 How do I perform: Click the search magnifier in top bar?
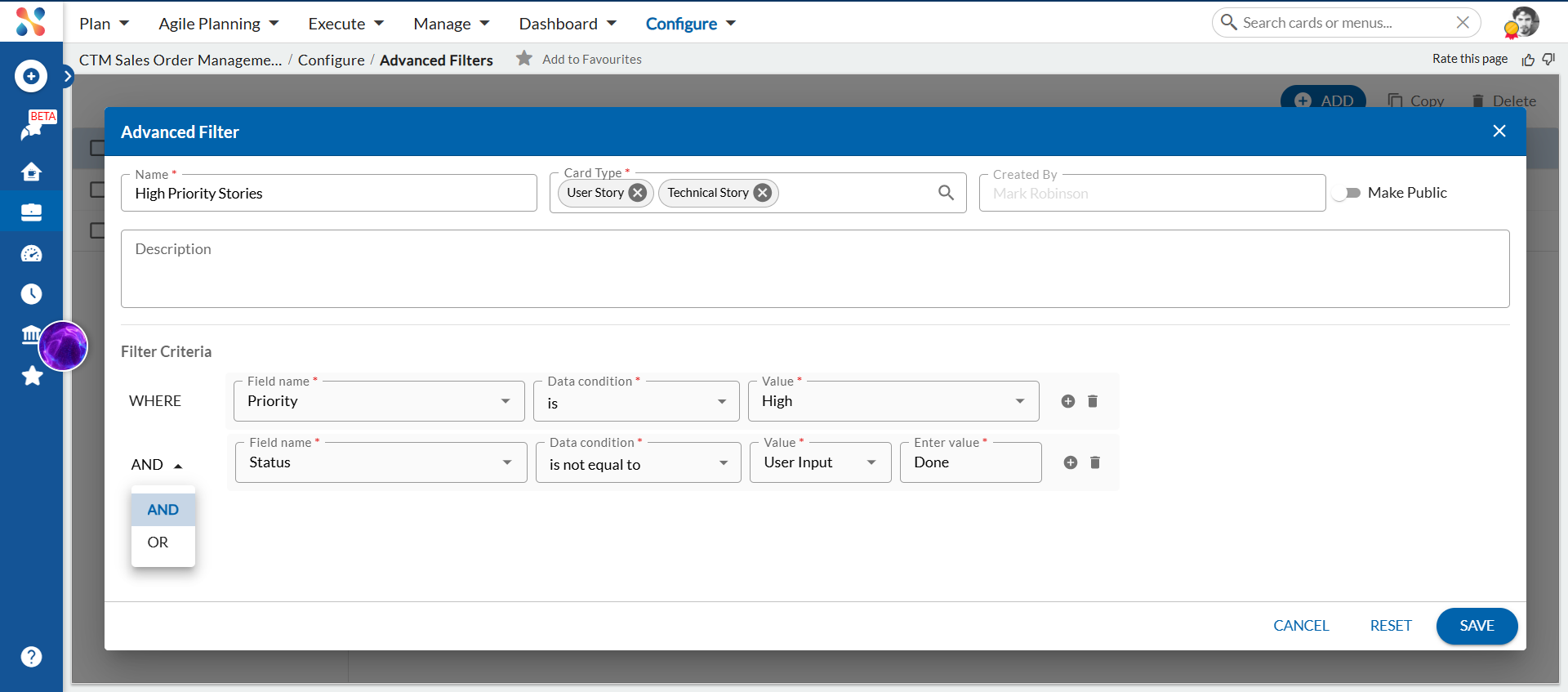coord(1228,22)
